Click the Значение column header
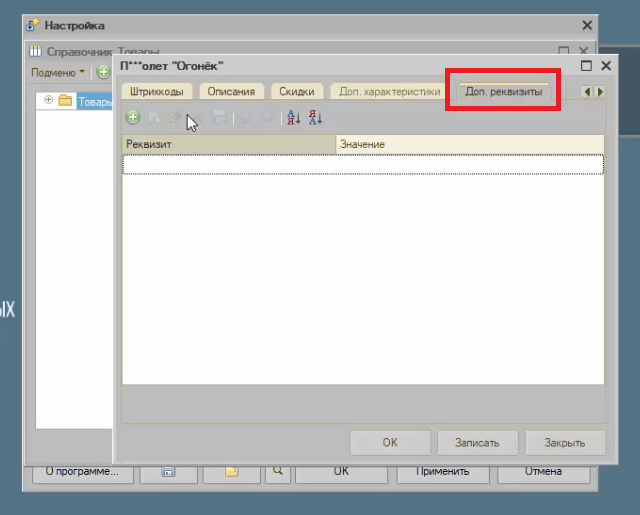The image size is (640, 515). 468,145
